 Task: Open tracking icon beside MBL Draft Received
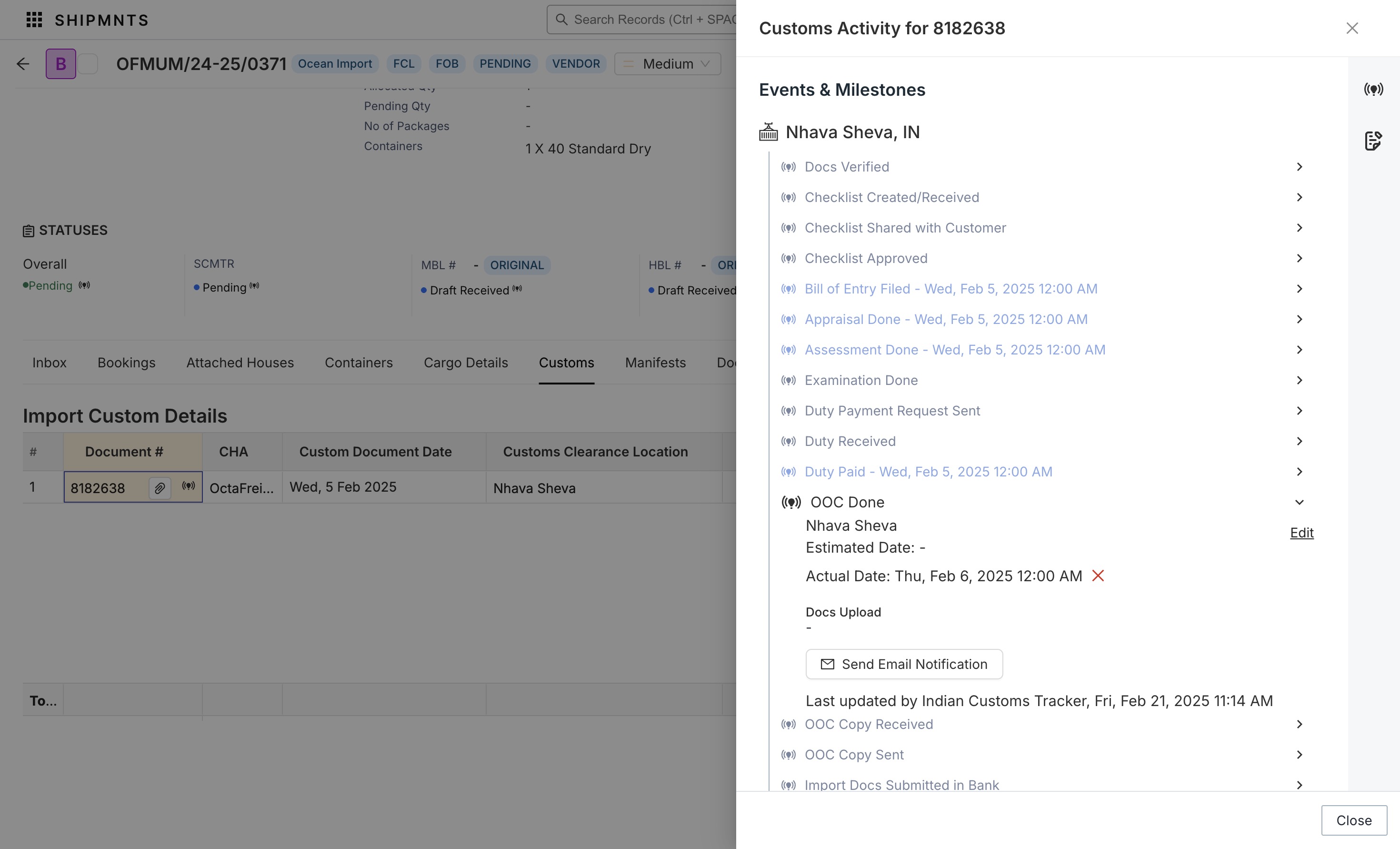(x=517, y=288)
